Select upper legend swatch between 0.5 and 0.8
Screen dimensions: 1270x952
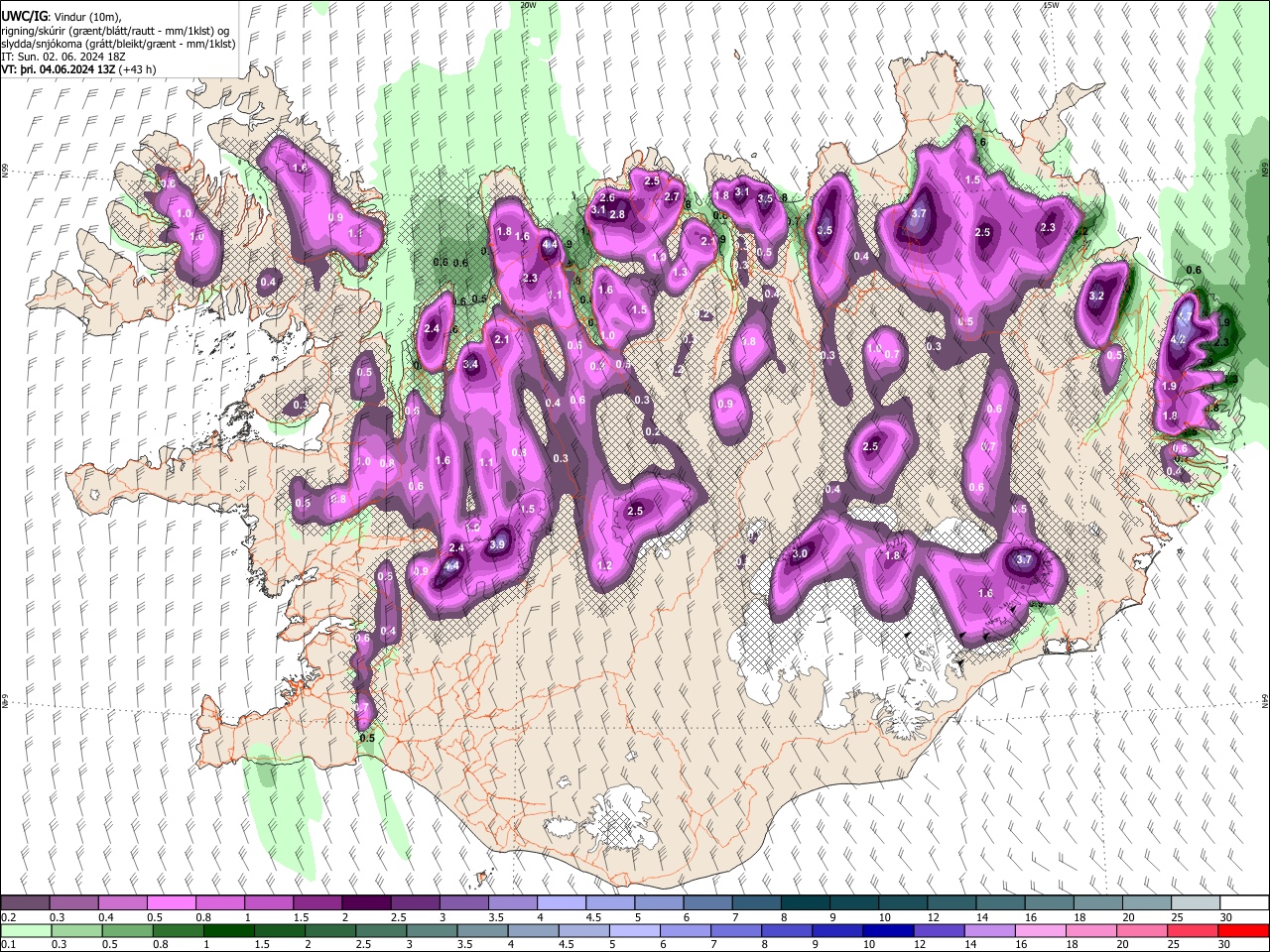(x=171, y=902)
